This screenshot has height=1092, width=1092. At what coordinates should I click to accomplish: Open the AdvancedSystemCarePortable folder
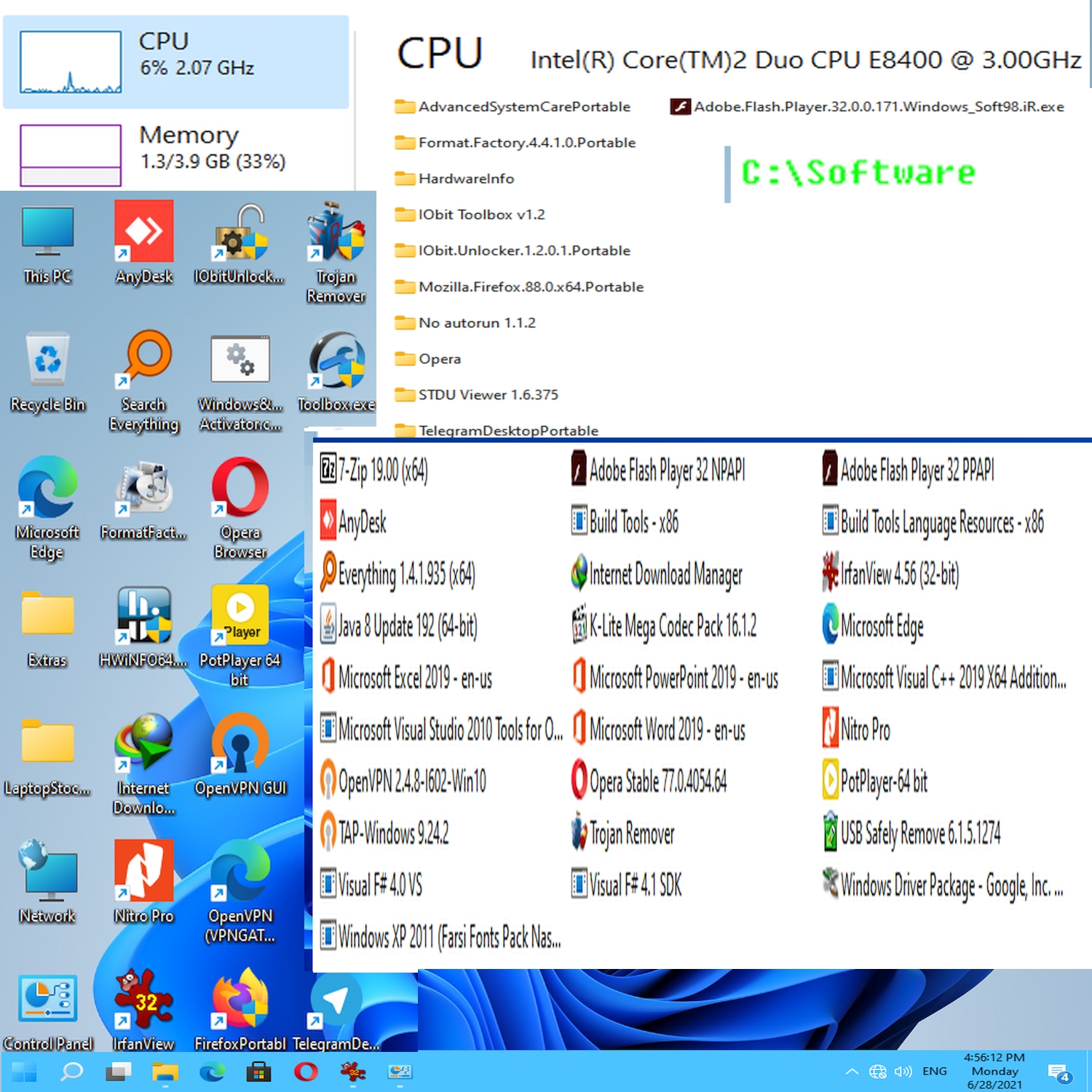513,107
